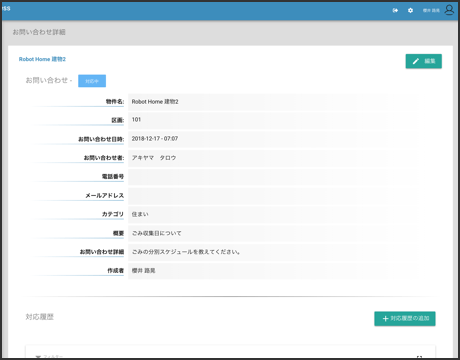This screenshot has width=460, height=360.
Task: Click the 対応履歴 section heading
Action: 40,317
